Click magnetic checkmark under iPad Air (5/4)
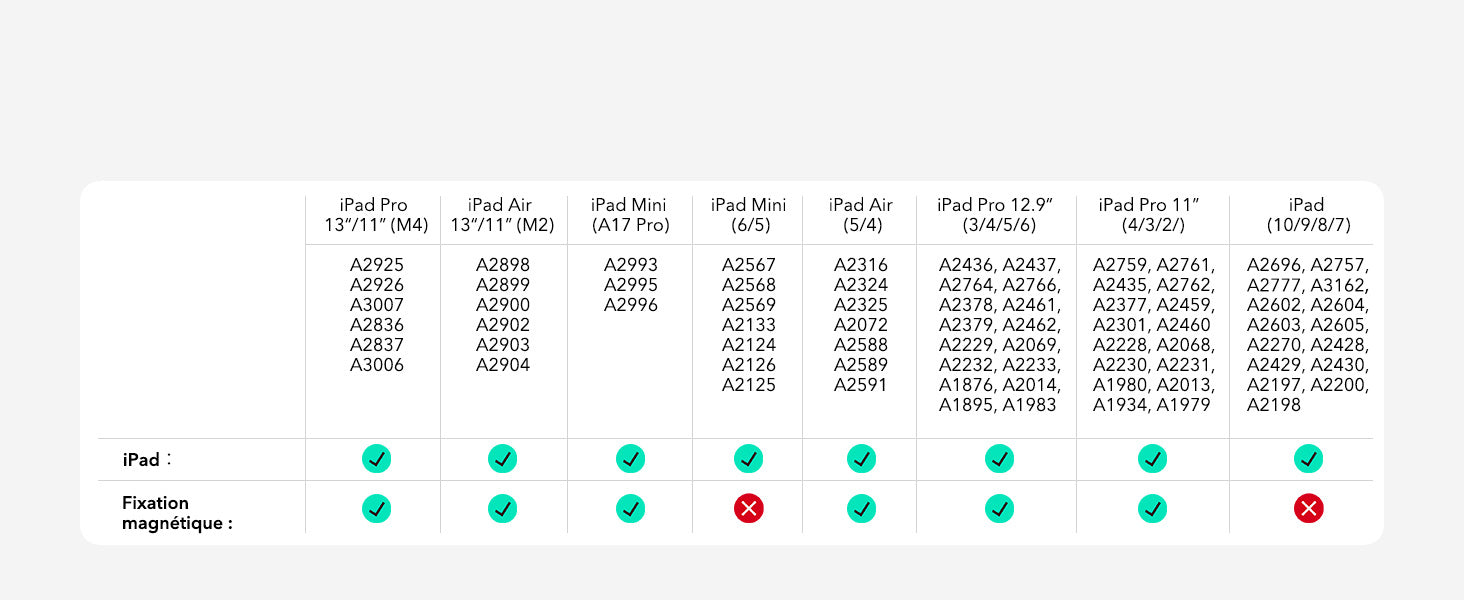This screenshot has height=600, width=1464. pyautogui.click(x=861, y=509)
